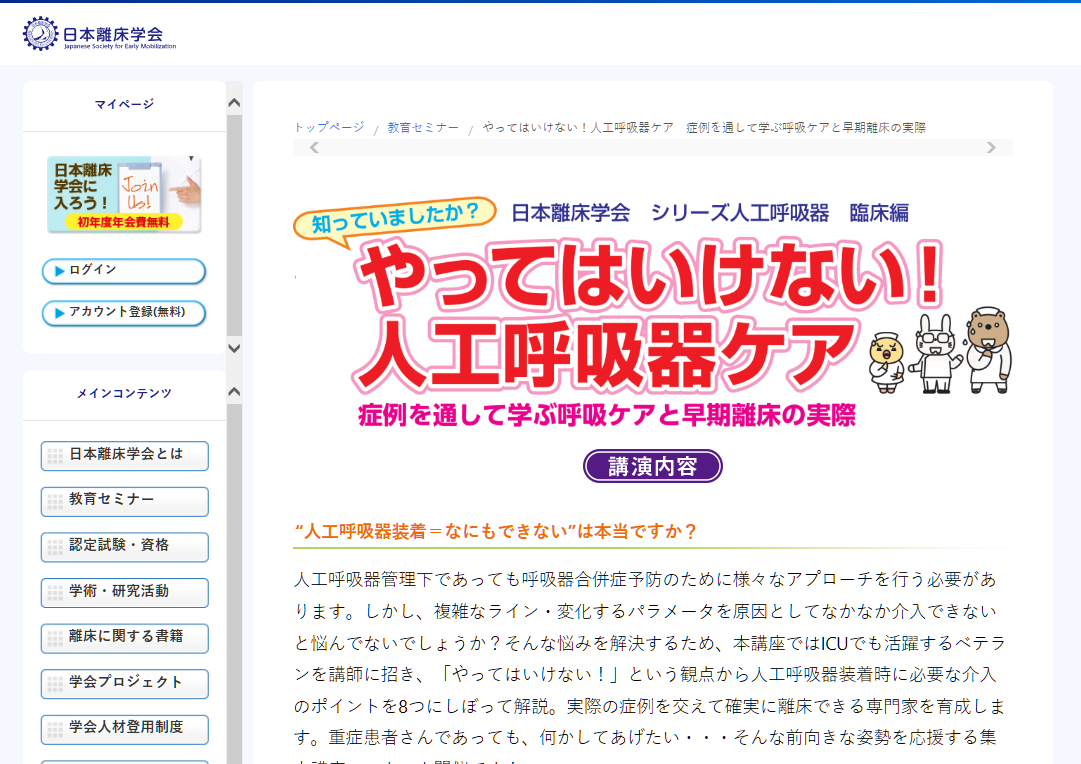Image resolution: width=1081 pixels, height=764 pixels.
Task: Open 教育セミナー sidebar menu item
Action: pos(125,501)
